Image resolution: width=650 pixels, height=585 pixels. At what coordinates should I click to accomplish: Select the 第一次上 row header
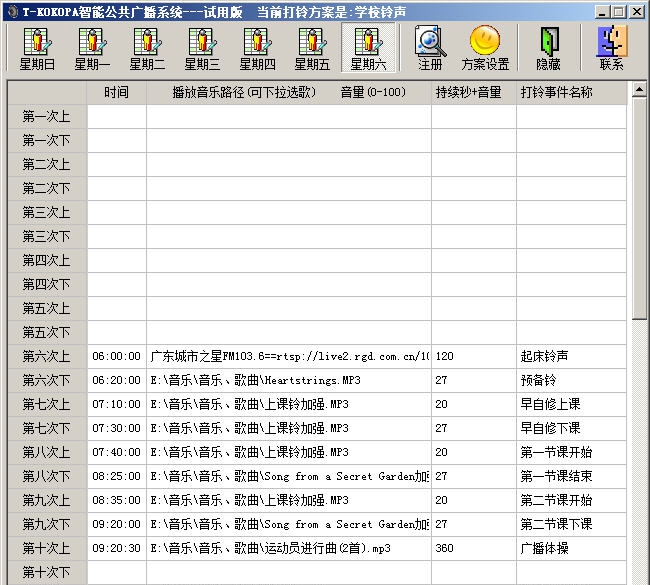47,117
